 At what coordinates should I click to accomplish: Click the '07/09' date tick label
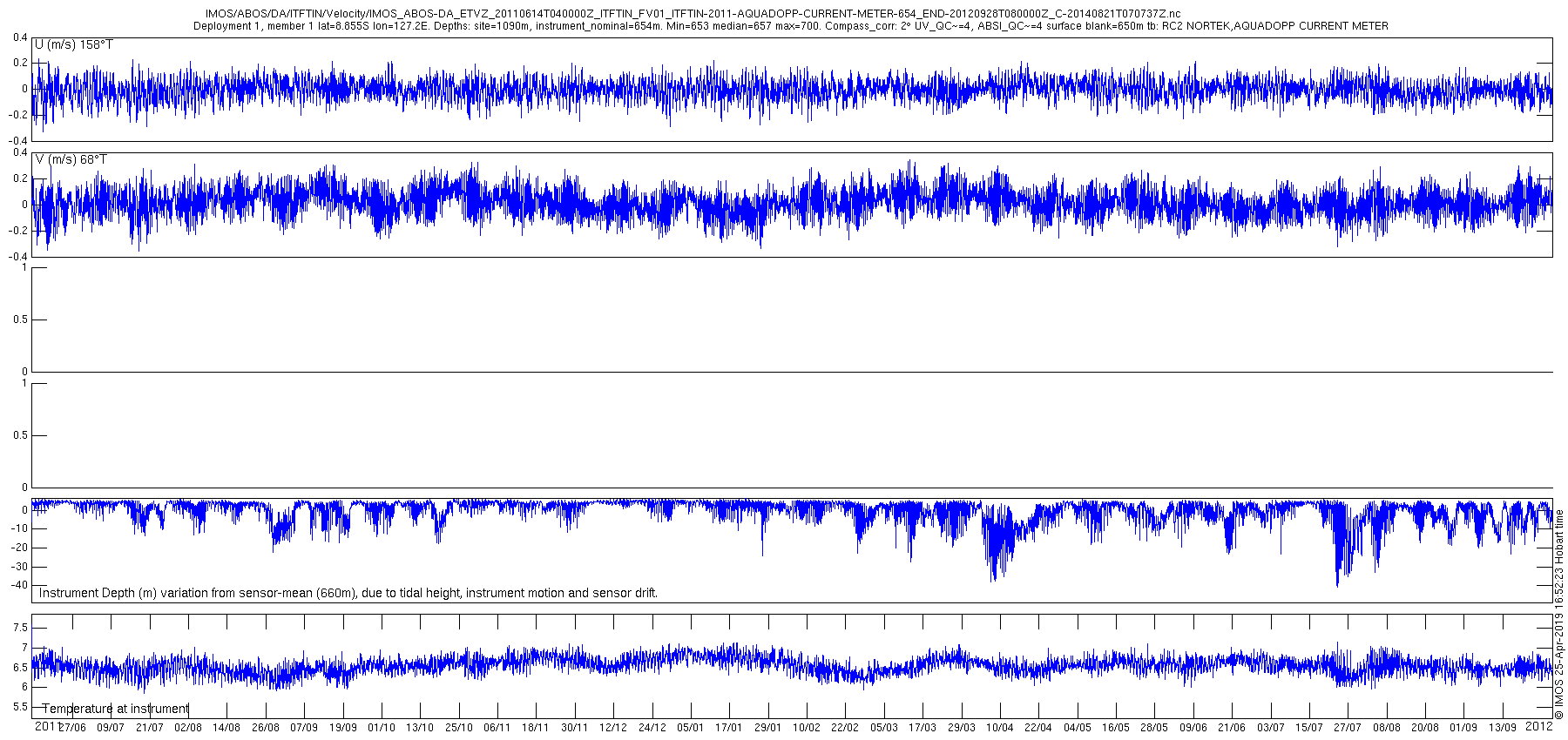click(304, 728)
